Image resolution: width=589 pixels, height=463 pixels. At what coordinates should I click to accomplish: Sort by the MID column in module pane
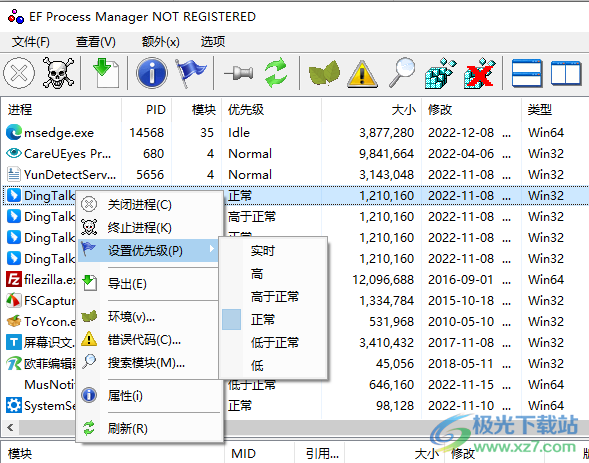pyautogui.click(x=259, y=454)
